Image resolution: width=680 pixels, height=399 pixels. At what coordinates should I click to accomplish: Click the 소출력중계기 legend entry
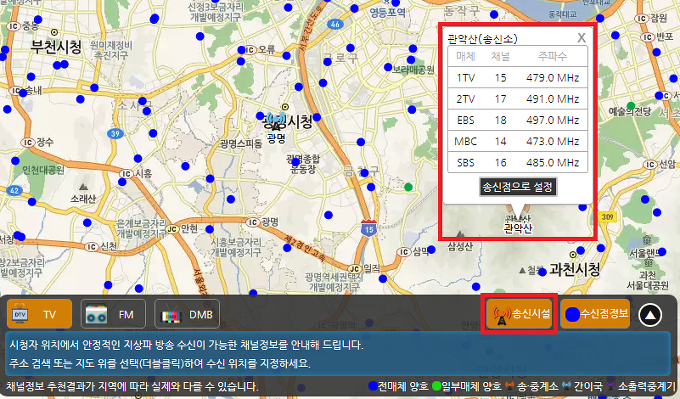point(641,386)
